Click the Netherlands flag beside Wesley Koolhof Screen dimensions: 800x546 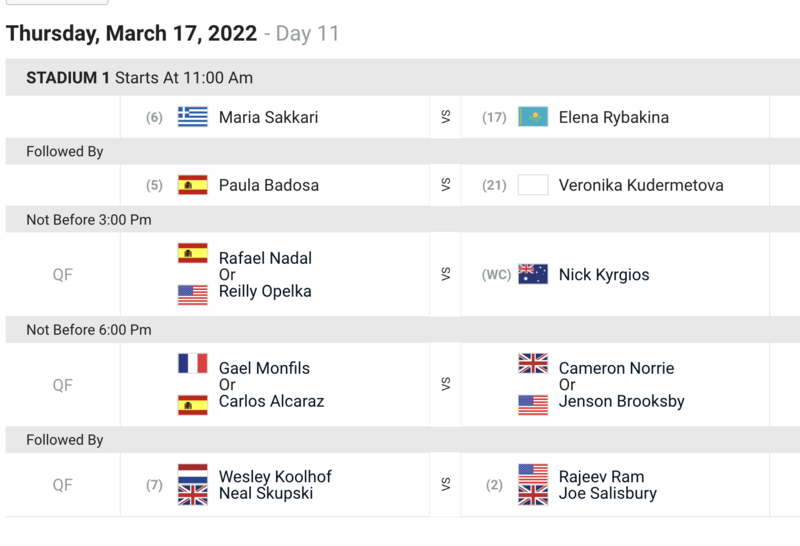pyautogui.click(x=193, y=472)
